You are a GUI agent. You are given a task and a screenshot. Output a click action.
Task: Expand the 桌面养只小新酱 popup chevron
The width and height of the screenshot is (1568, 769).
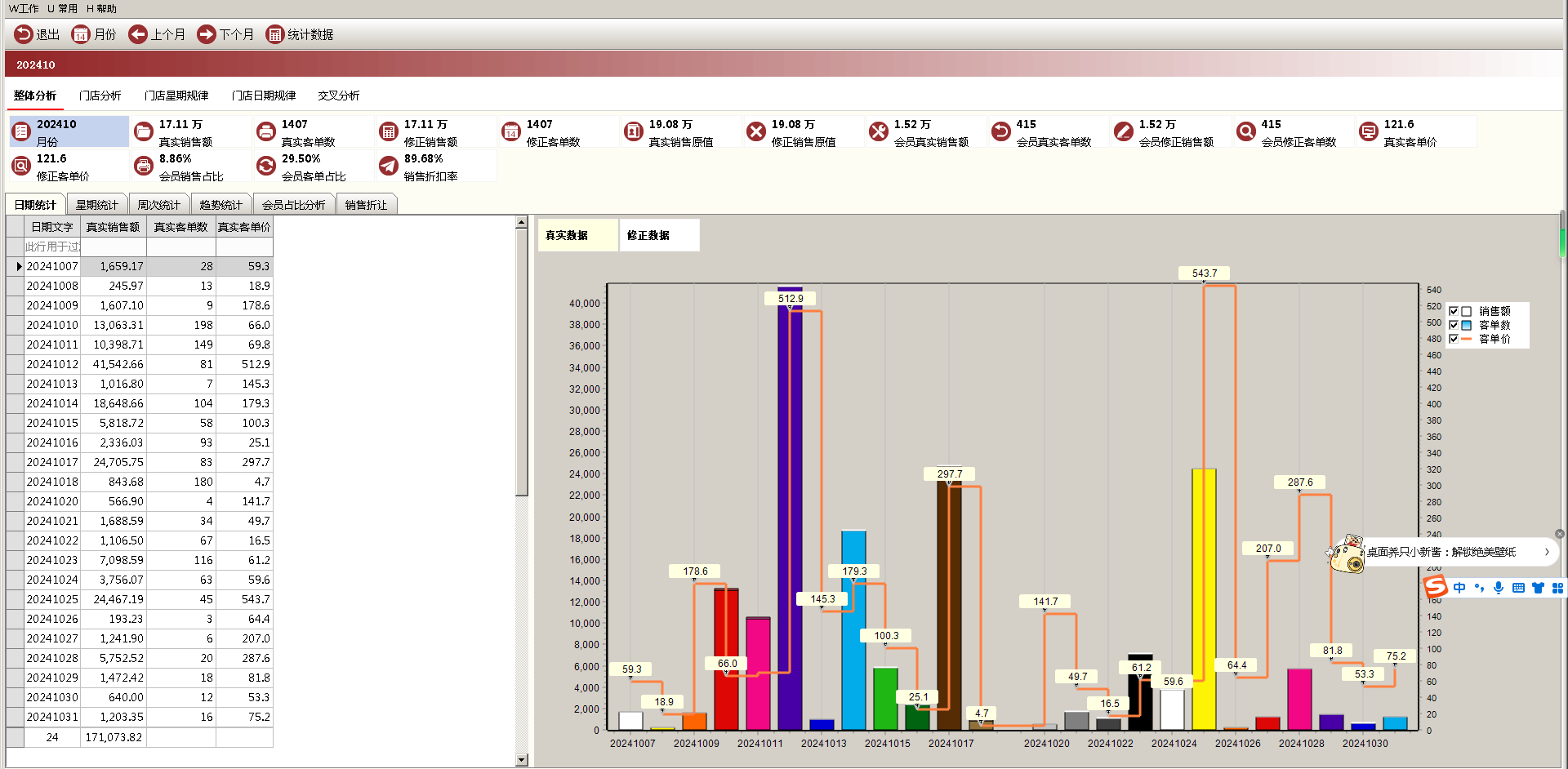1547,552
